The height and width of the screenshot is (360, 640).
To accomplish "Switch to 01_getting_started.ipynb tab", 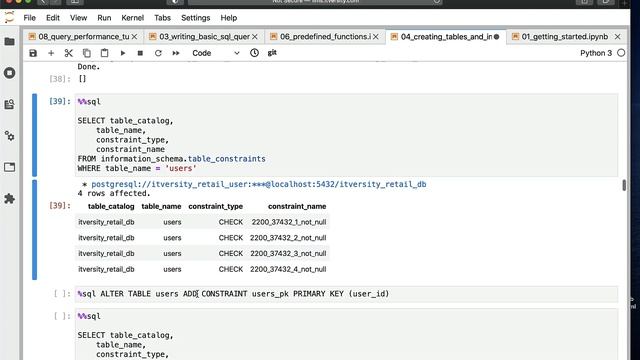I will [565, 37].
